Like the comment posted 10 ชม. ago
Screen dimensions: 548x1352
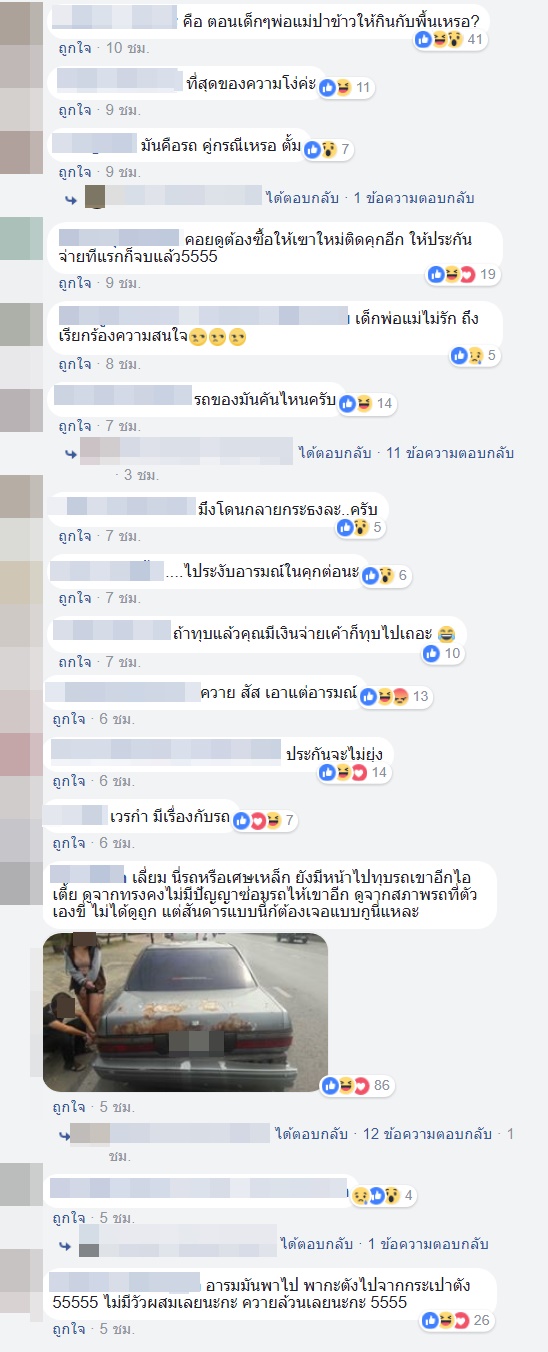click(x=72, y=48)
